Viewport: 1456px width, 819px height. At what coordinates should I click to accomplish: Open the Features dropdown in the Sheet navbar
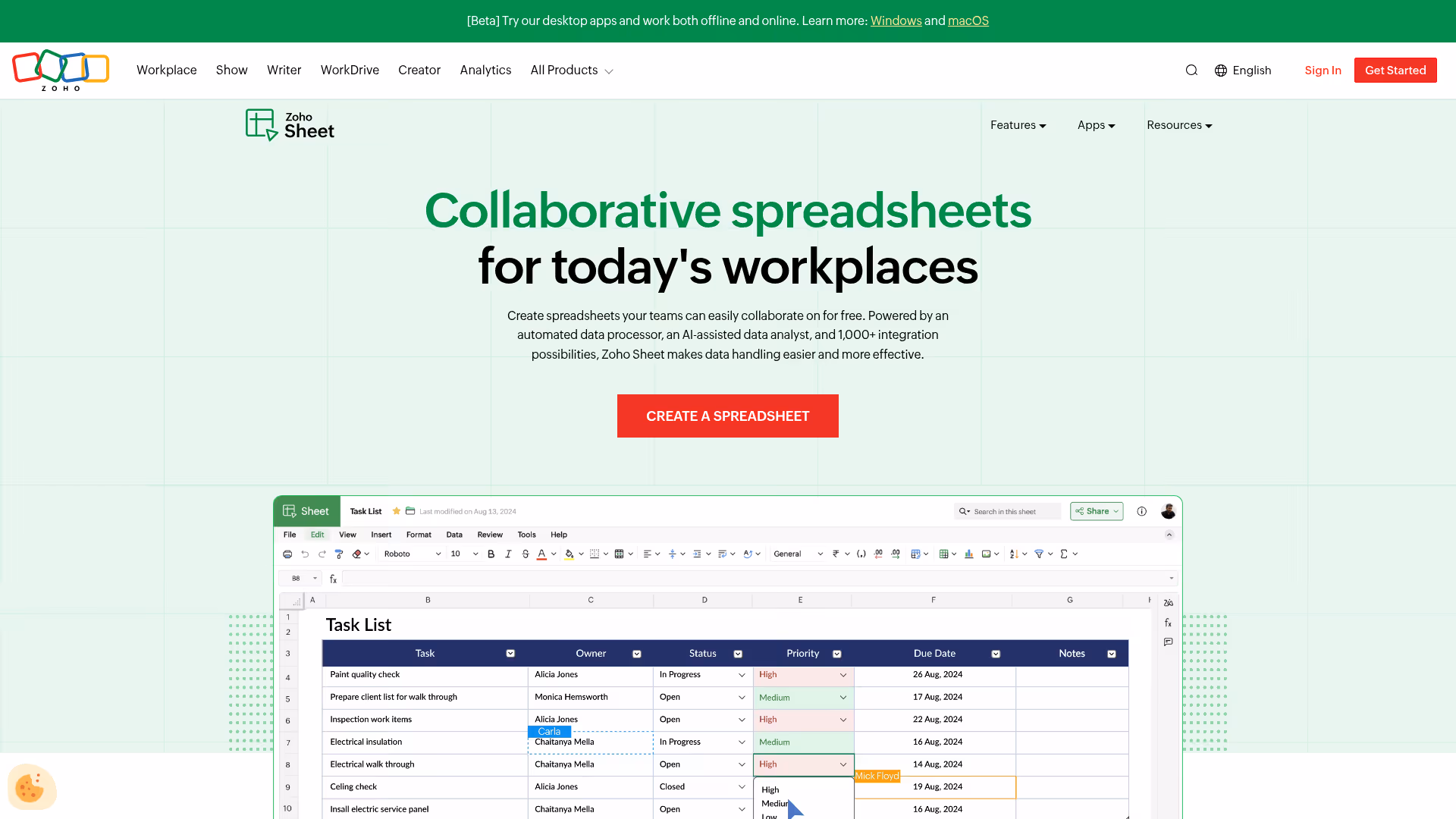coord(1018,125)
